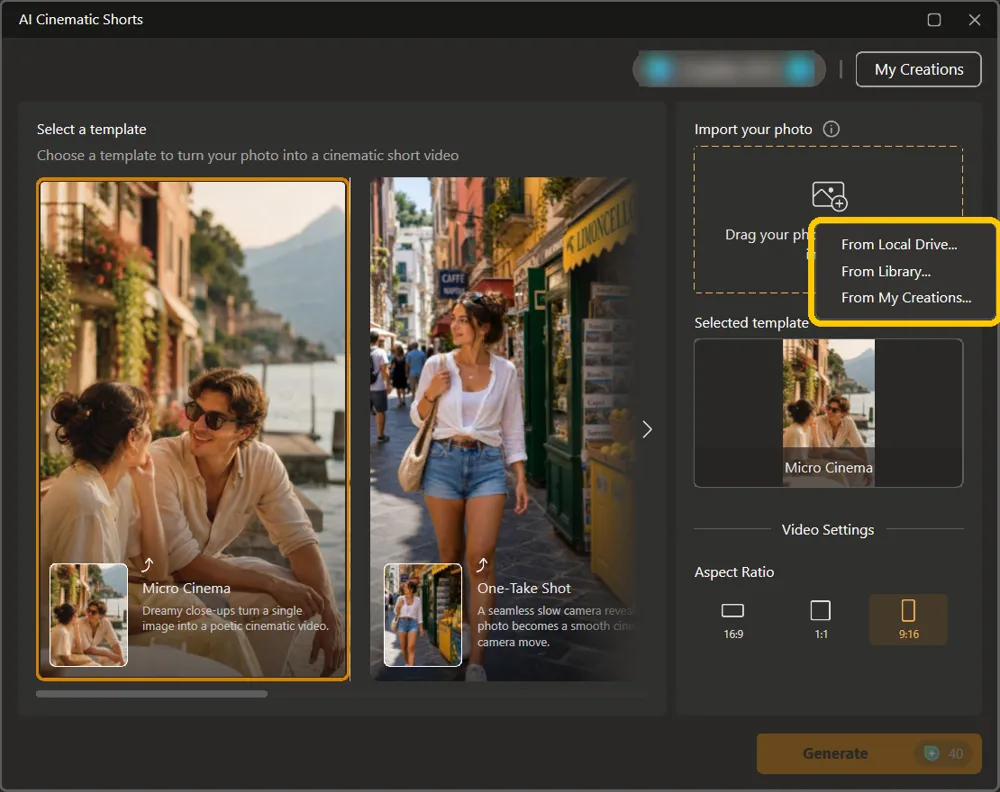Screen dimensions: 1000x792
Task: Click the curved arrow icon above One-Take Shot
Action: coord(482,565)
